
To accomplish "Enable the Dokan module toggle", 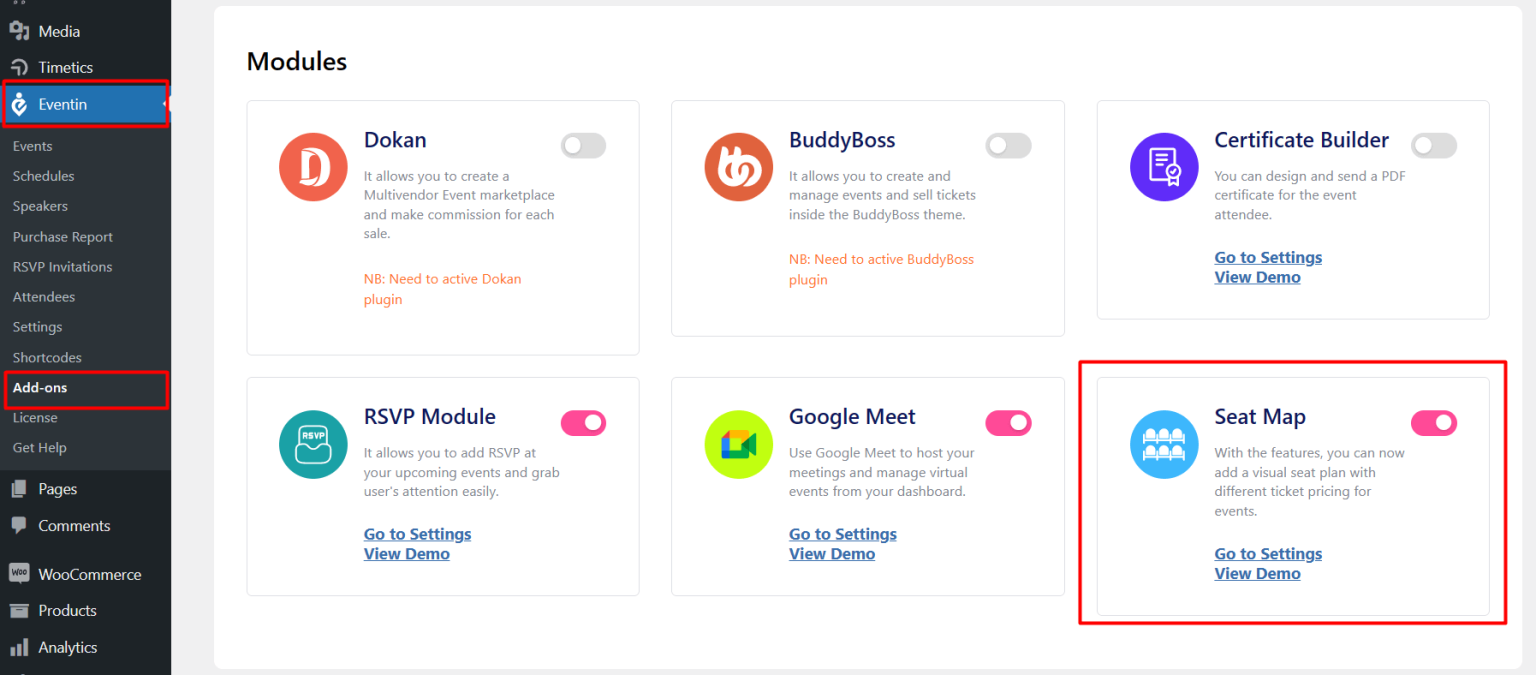I will pos(583,145).
